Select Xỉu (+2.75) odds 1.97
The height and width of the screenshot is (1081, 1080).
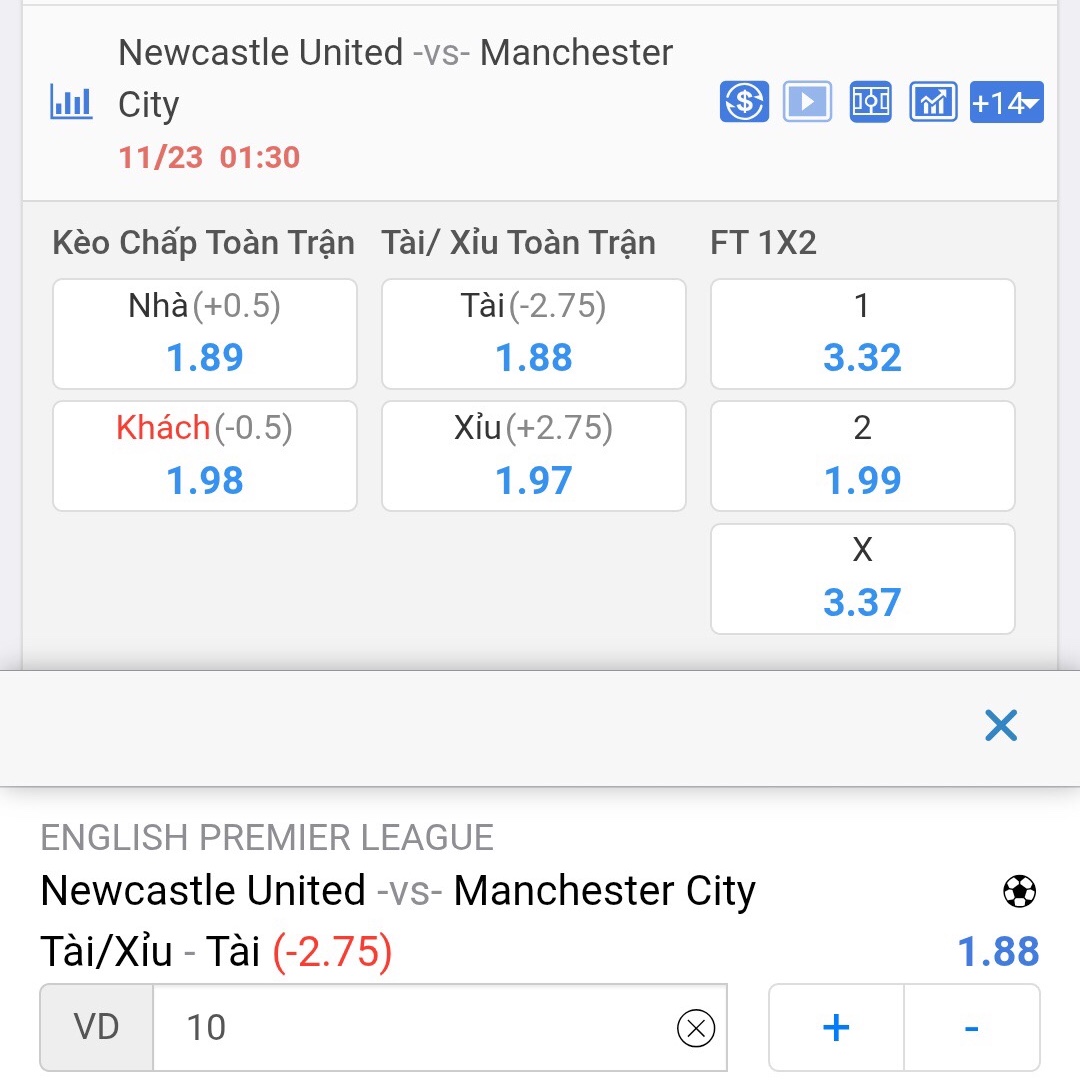pos(534,456)
